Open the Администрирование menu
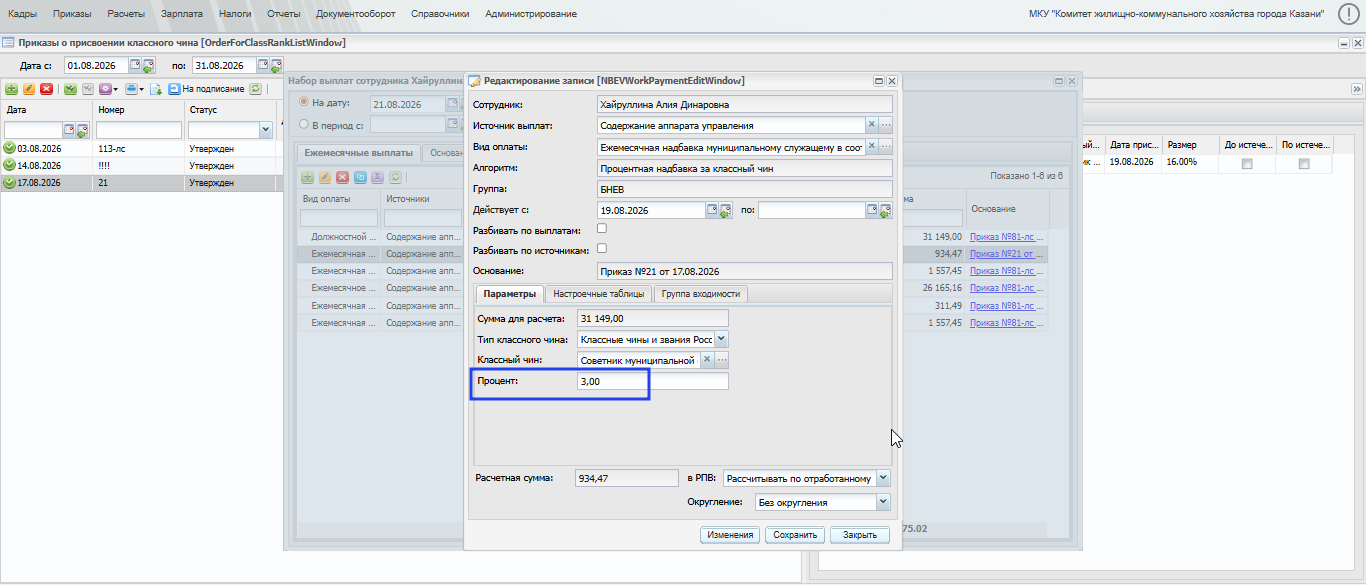Image resolution: width=1366 pixels, height=585 pixels. click(531, 14)
